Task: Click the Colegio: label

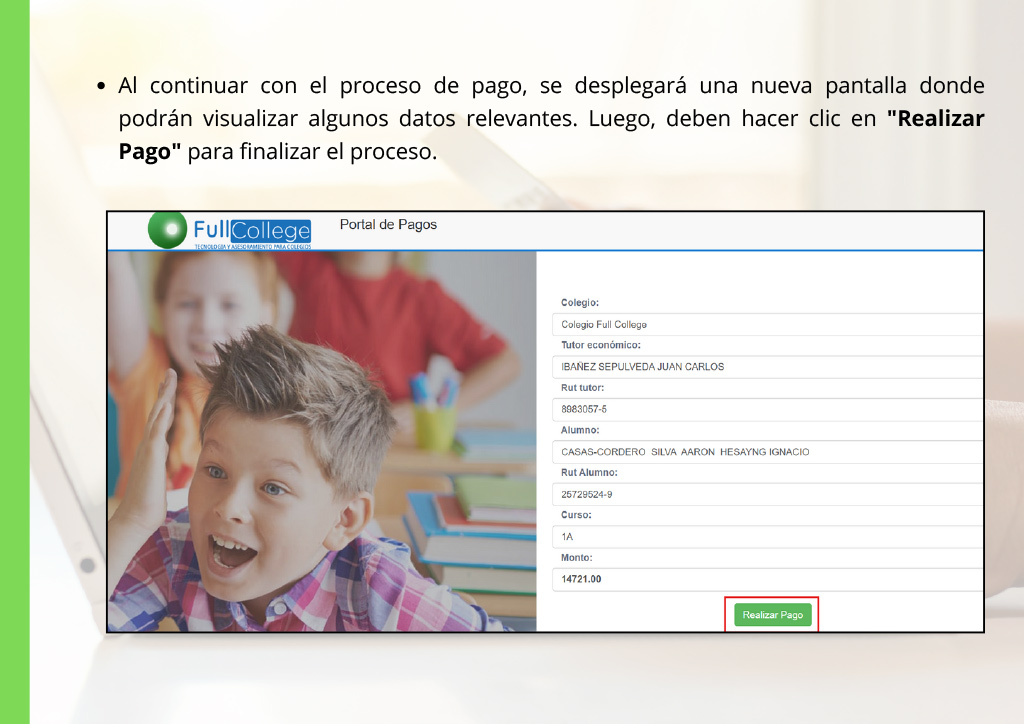Action: [x=580, y=302]
